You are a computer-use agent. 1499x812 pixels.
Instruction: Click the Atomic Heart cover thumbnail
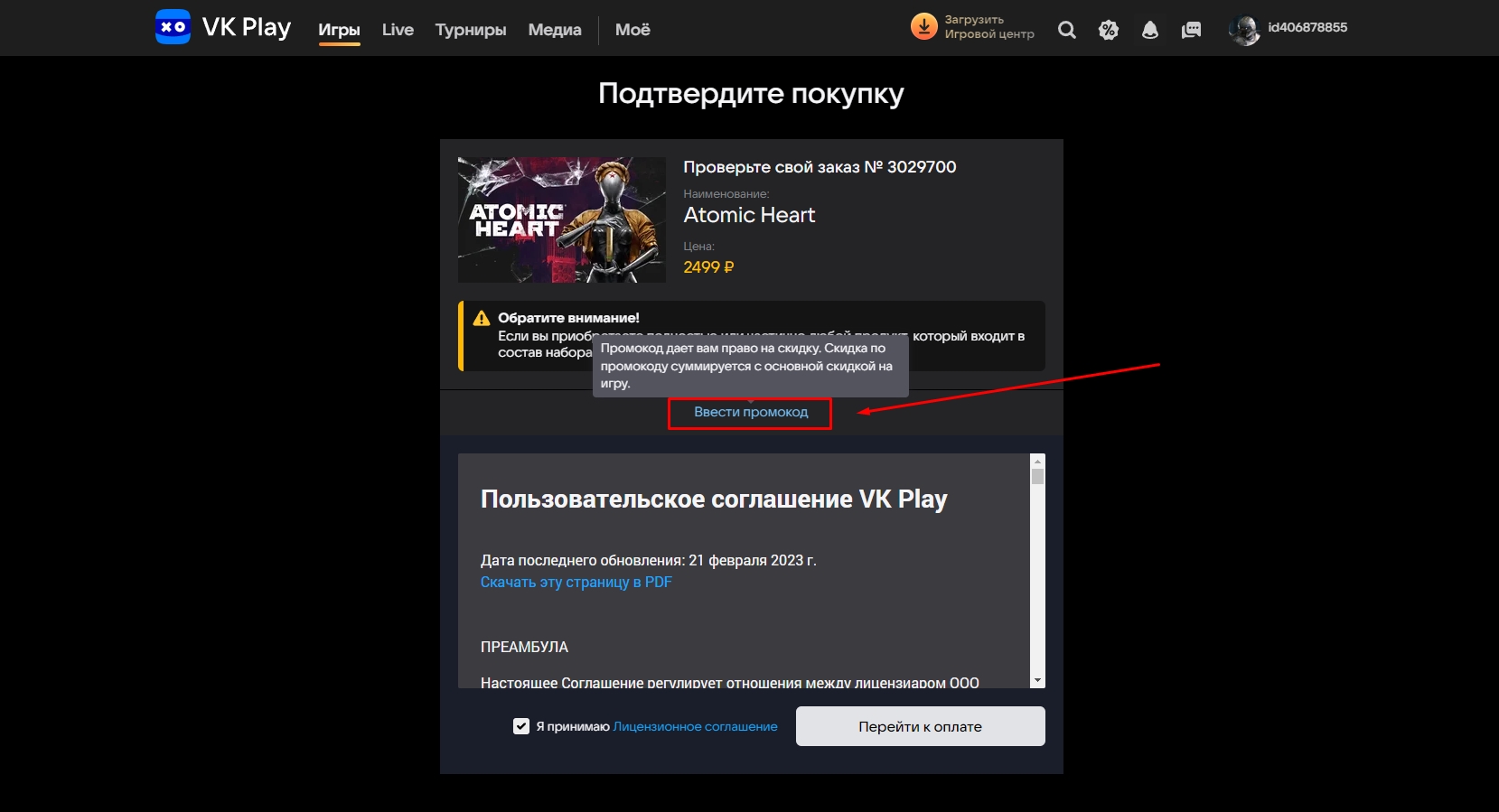pos(562,219)
